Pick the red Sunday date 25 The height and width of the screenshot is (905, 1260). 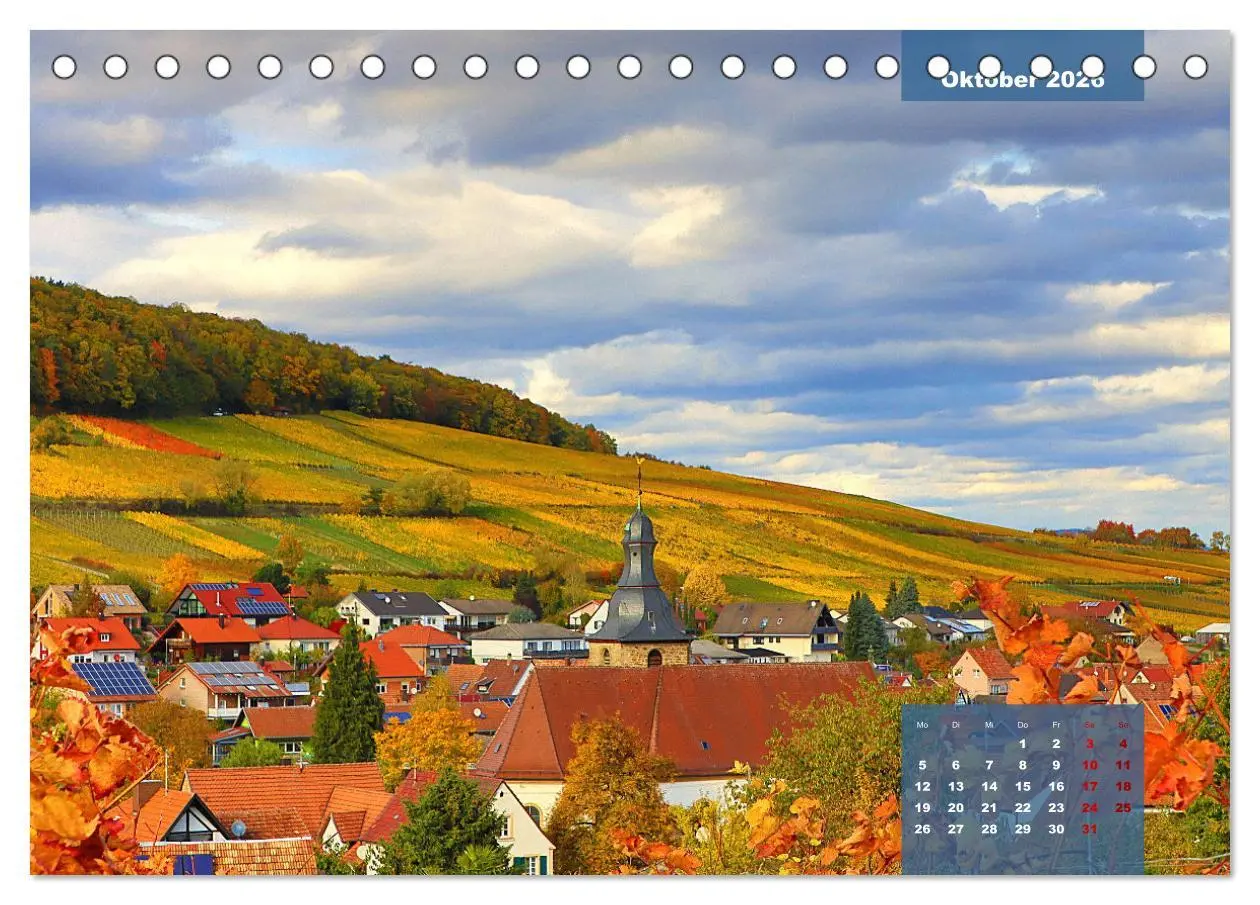point(1123,808)
